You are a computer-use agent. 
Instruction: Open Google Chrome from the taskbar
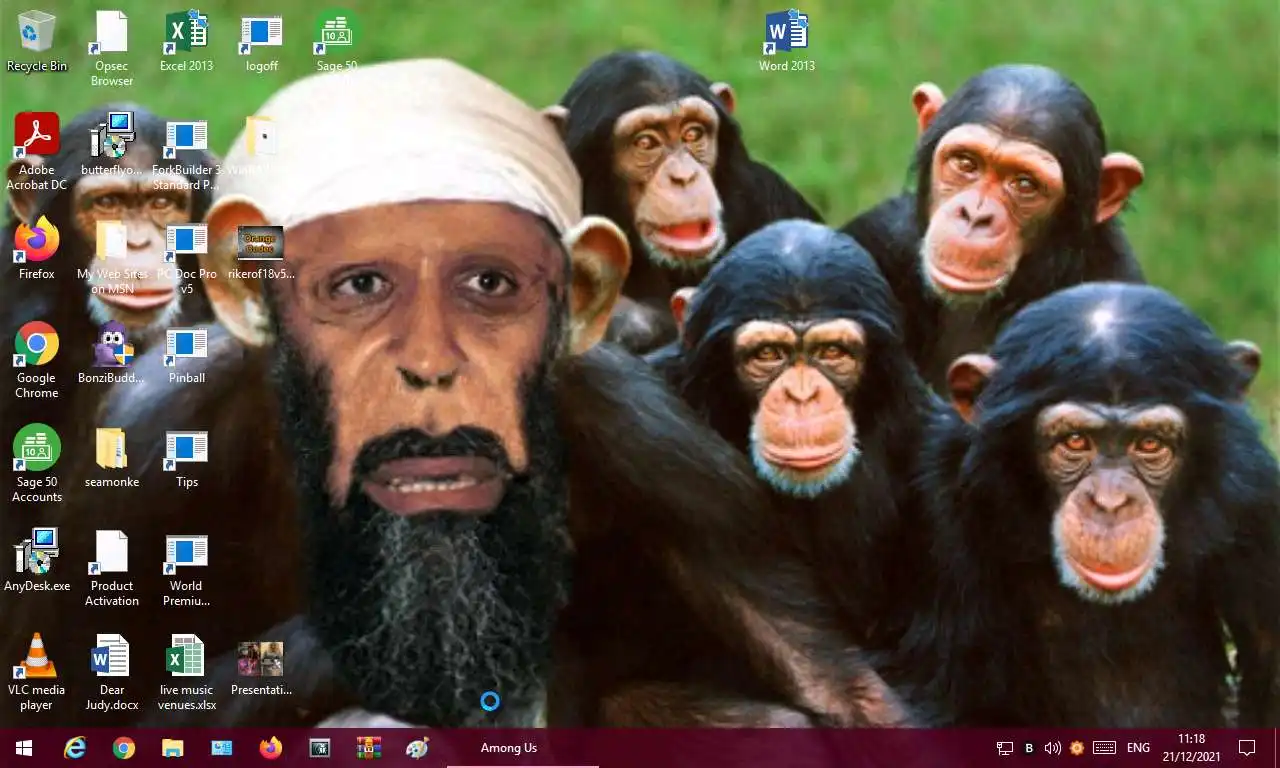coord(124,748)
